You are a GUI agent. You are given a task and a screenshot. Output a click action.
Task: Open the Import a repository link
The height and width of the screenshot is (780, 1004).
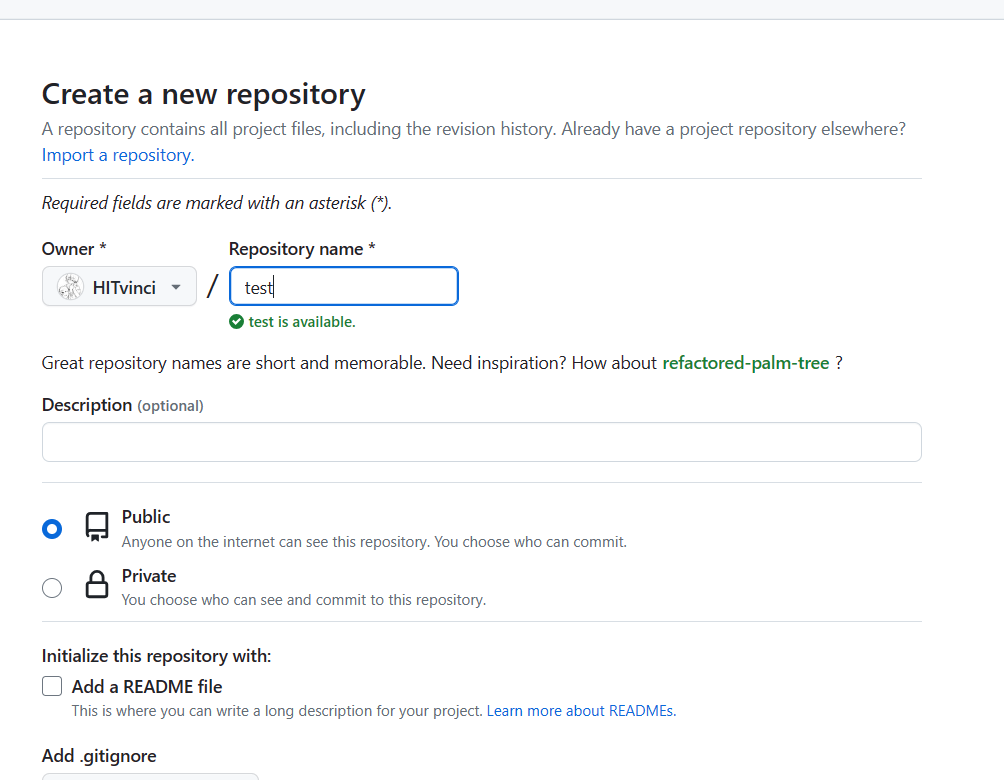[118, 155]
